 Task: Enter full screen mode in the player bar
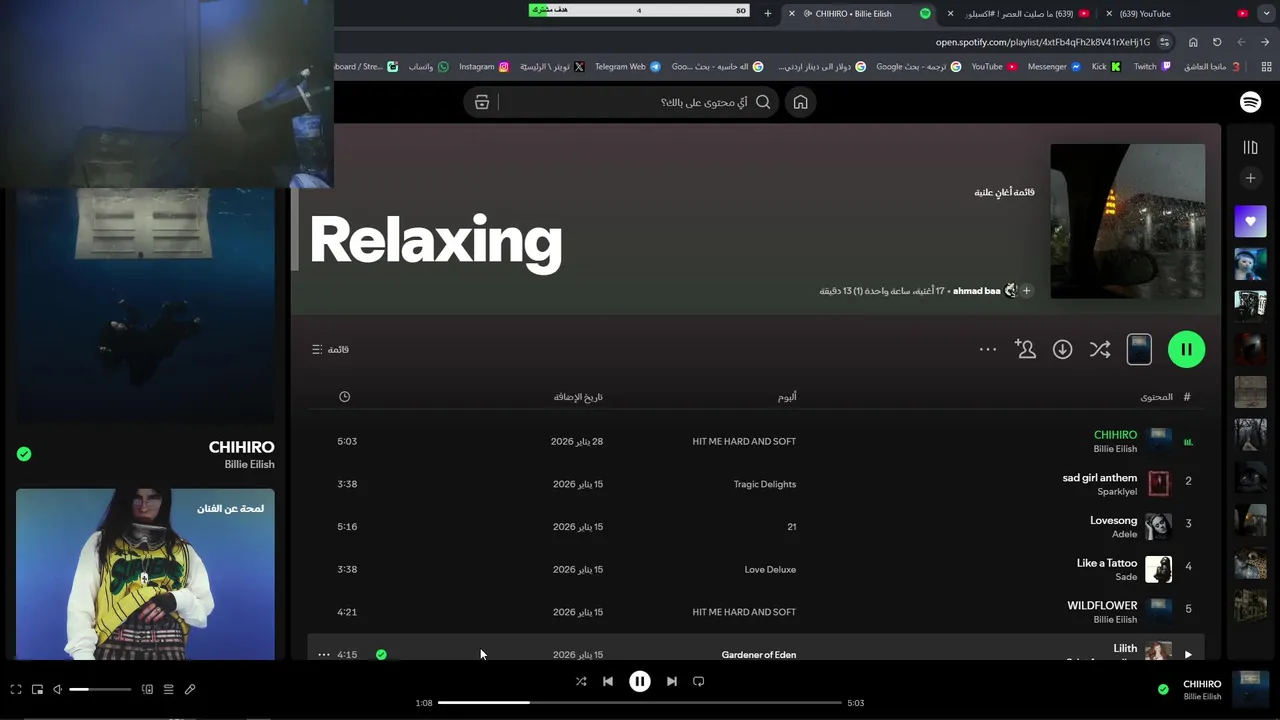point(16,689)
